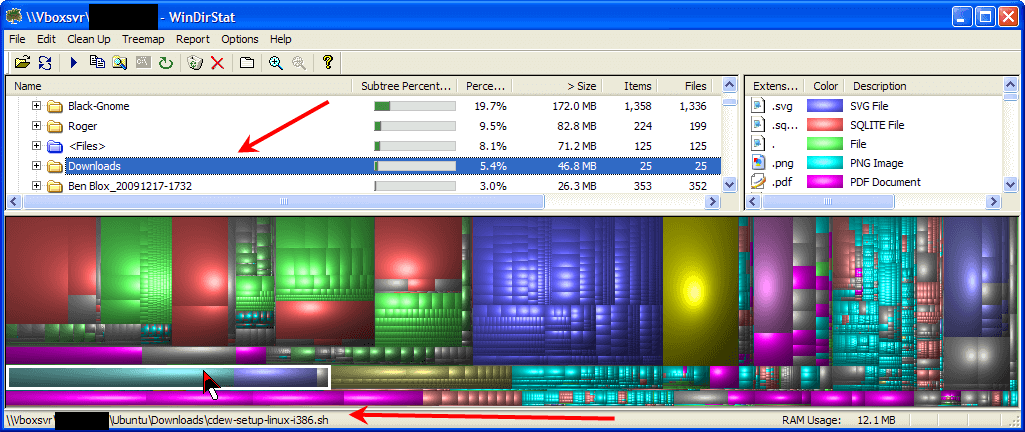
Task: Click the .png file type icon
Action: (758, 163)
